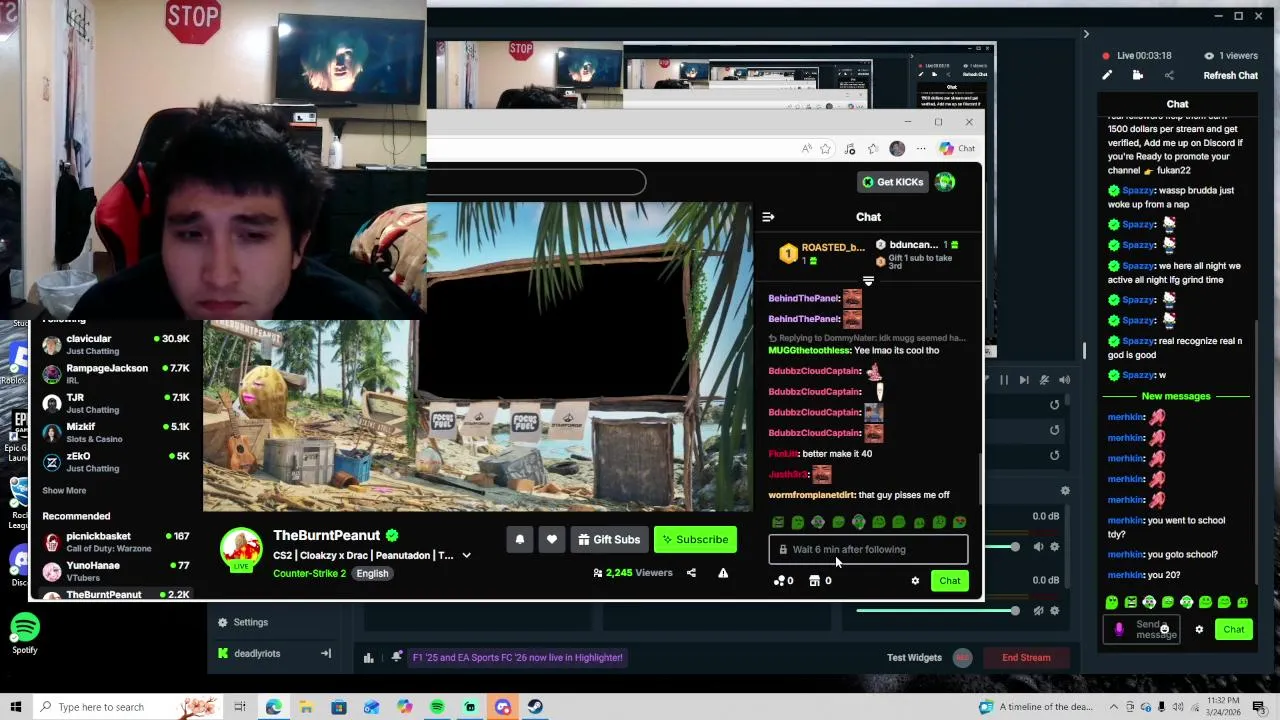1280x720 pixels.
Task: Click the English language tag
Action: [x=372, y=574]
